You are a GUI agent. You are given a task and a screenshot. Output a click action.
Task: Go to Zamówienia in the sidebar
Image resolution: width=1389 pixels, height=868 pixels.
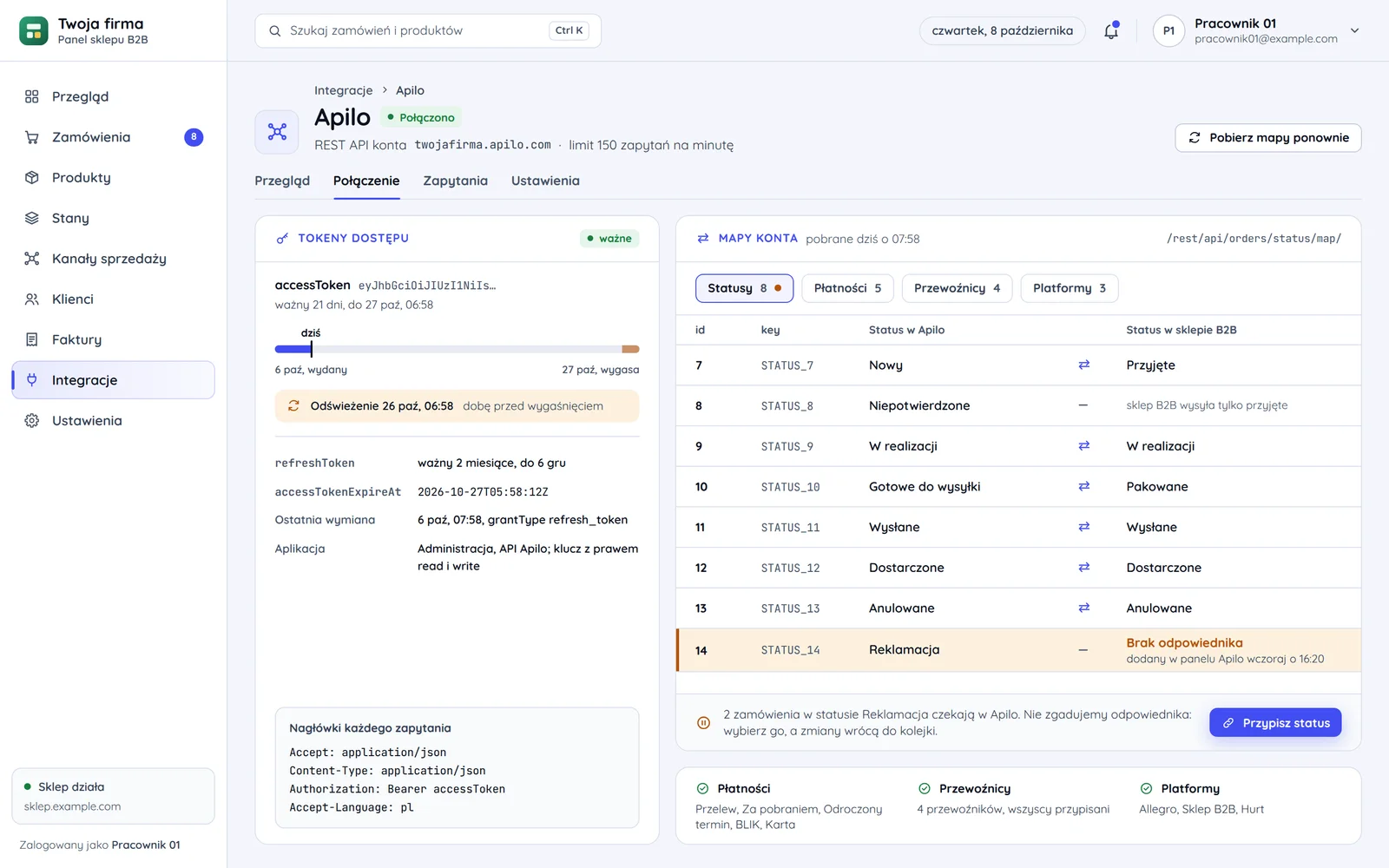113,137
